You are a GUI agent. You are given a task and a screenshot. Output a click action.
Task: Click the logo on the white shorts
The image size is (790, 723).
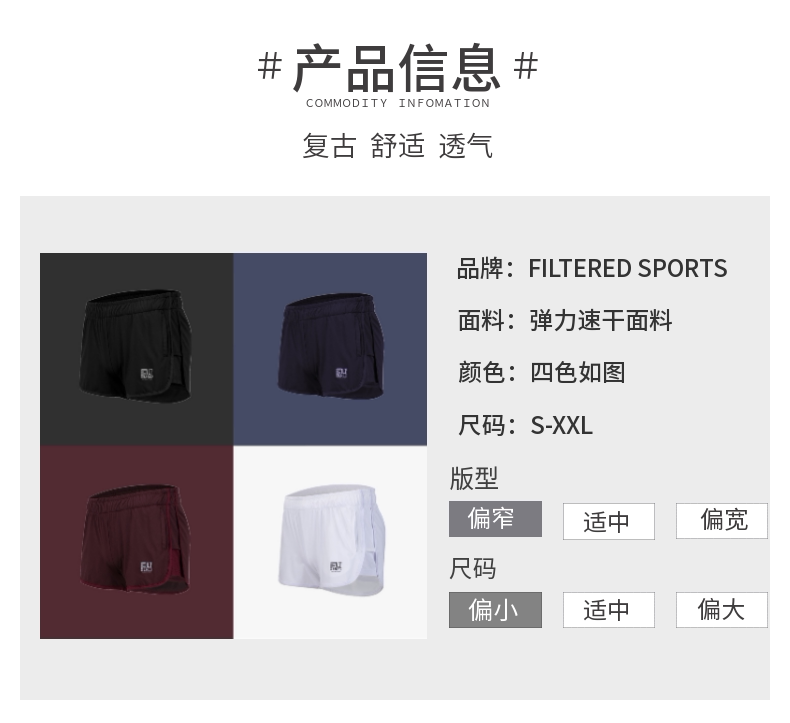click(x=337, y=567)
